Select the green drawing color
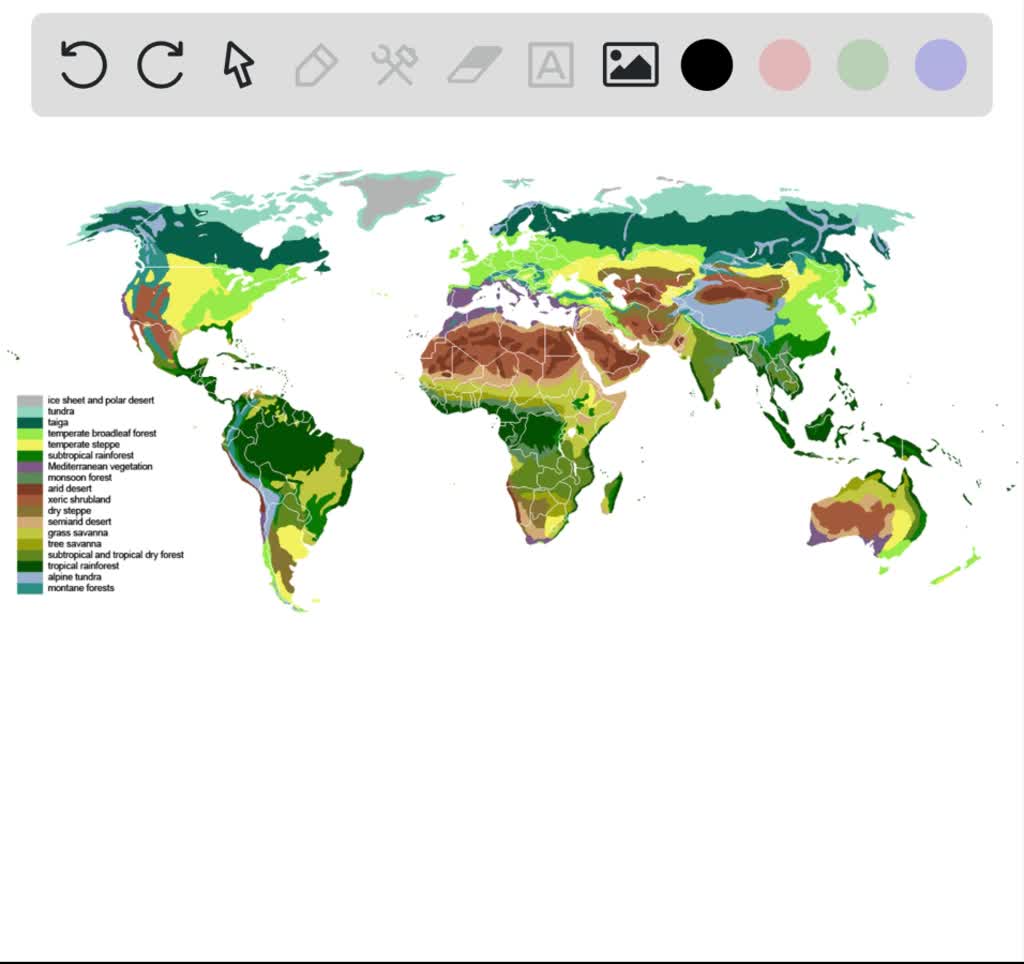 862,62
